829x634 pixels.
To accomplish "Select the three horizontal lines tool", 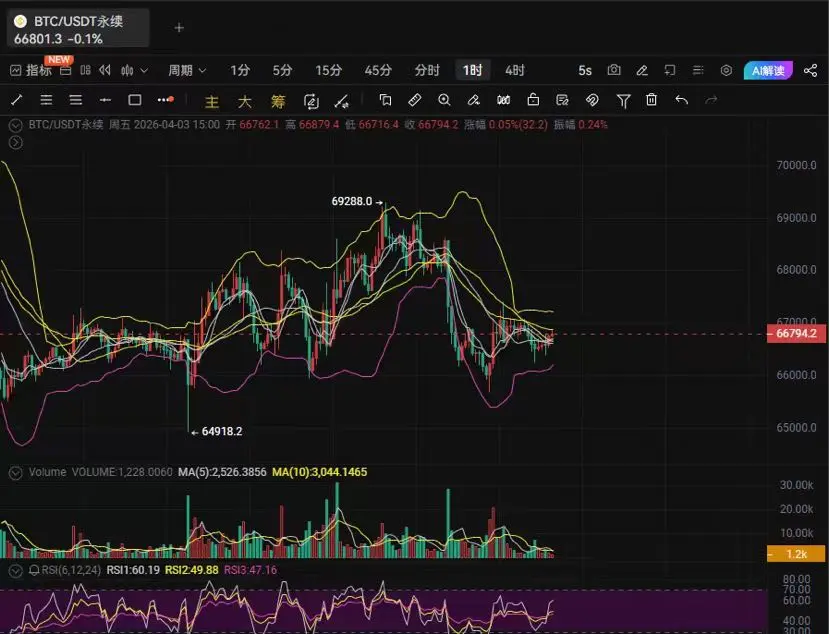I will coord(76,99).
